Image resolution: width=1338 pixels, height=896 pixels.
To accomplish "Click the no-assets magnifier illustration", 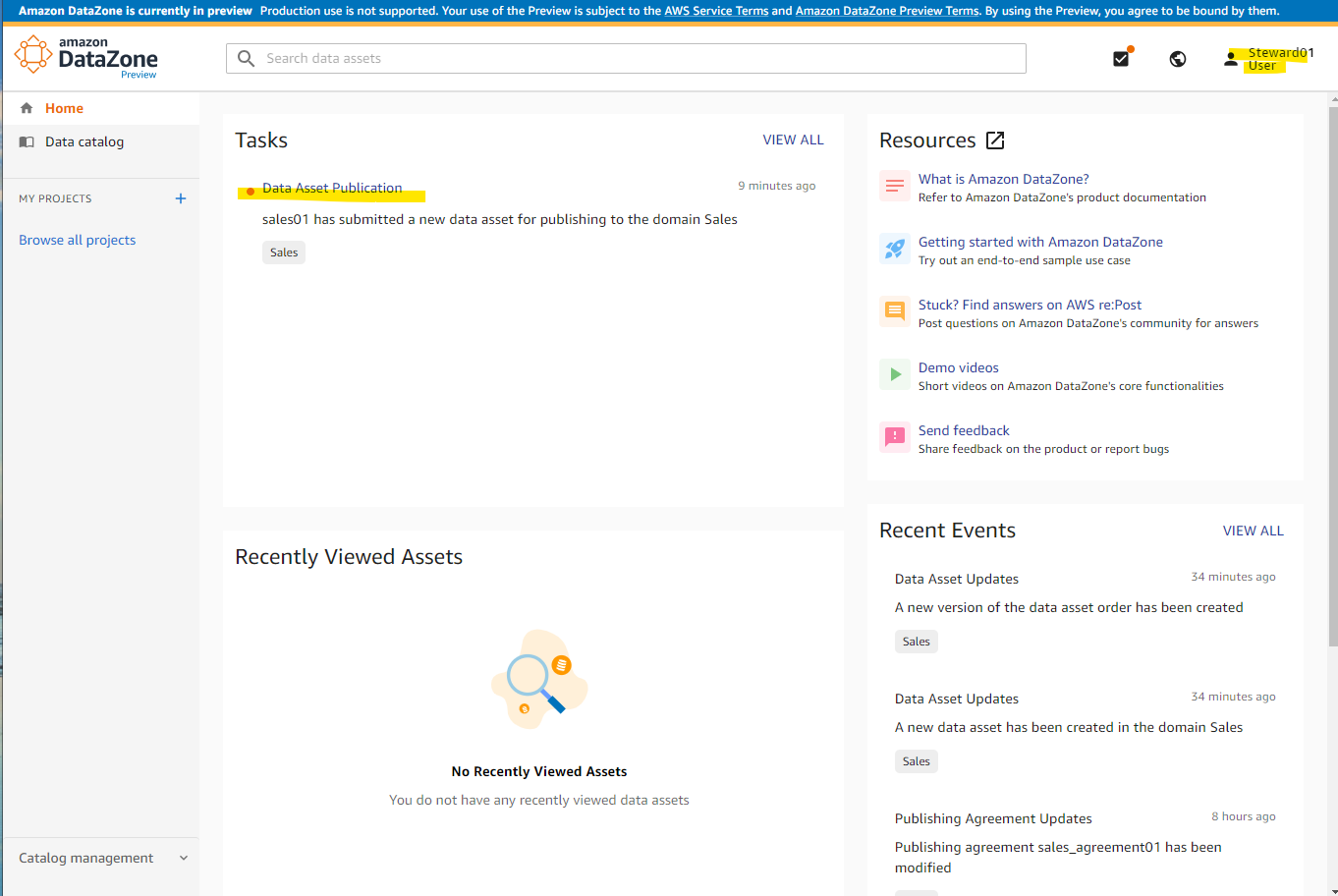I will pos(539,679).
